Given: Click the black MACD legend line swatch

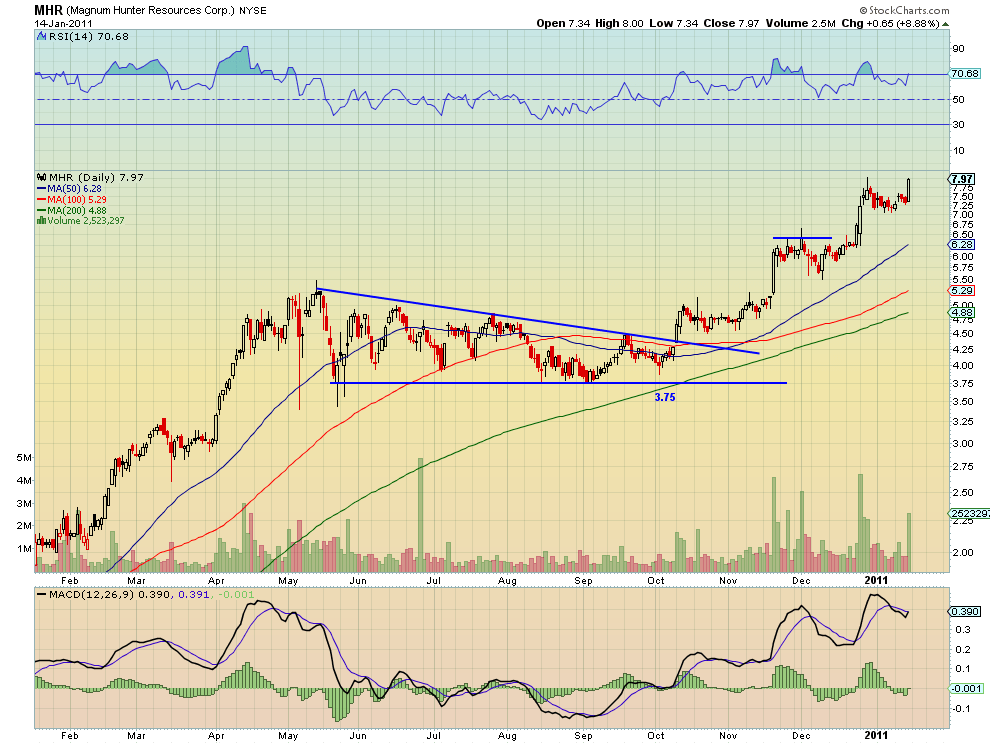Looking at the screenshot, I should pyautogui.click(x=42, y=594).
